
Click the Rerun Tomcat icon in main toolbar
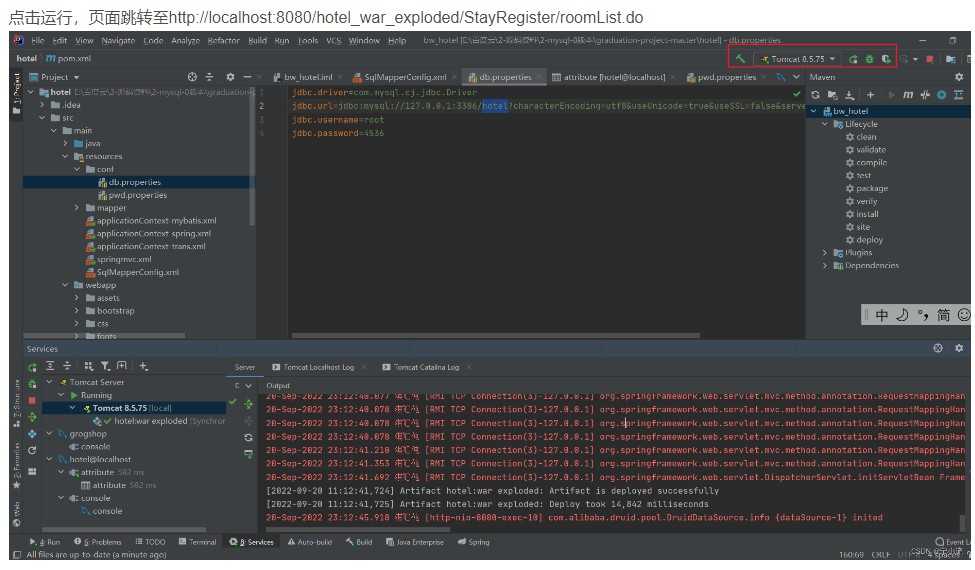(x=853, y=59)
